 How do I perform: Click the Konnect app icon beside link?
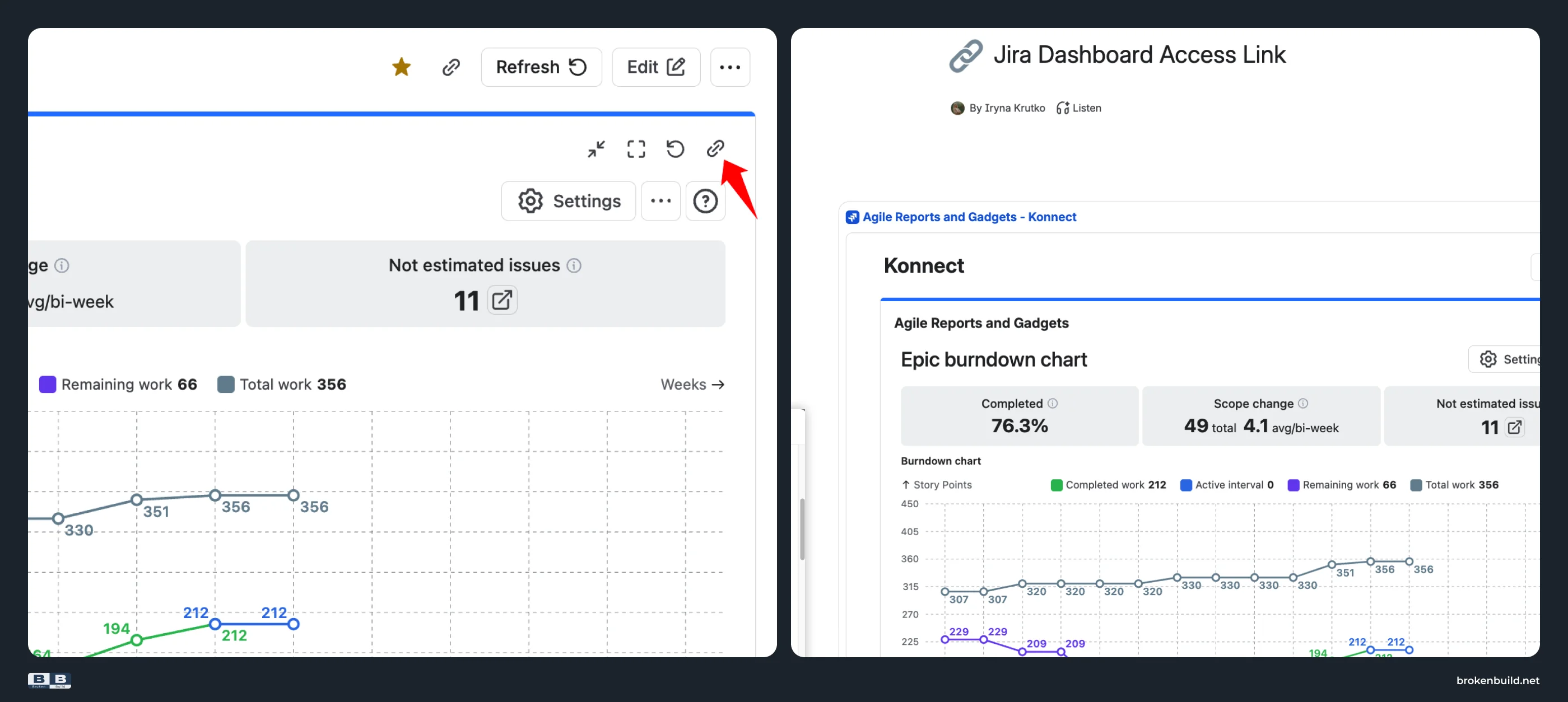click(x=852, y=217)
